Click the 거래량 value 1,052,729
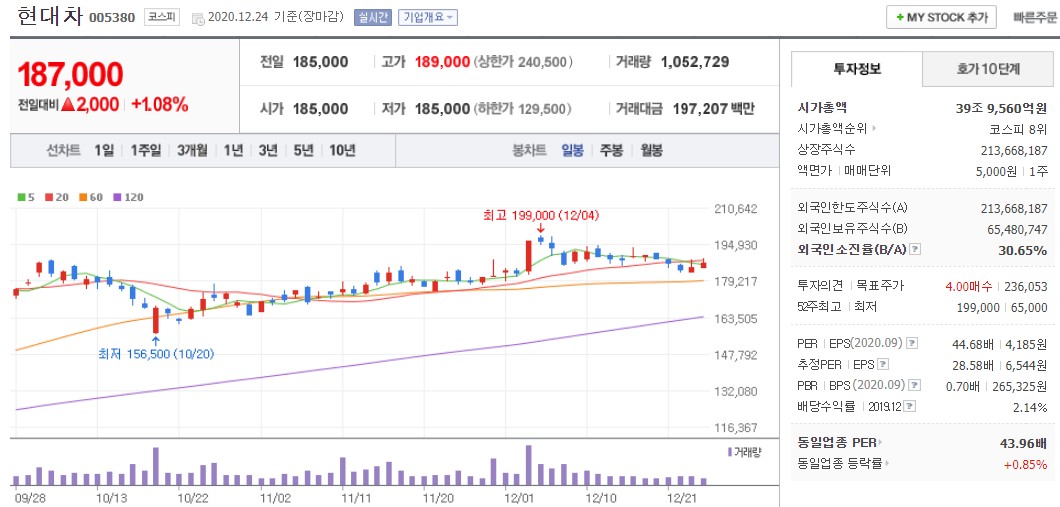The image size is (1060, 507). [x=695, y=62]
